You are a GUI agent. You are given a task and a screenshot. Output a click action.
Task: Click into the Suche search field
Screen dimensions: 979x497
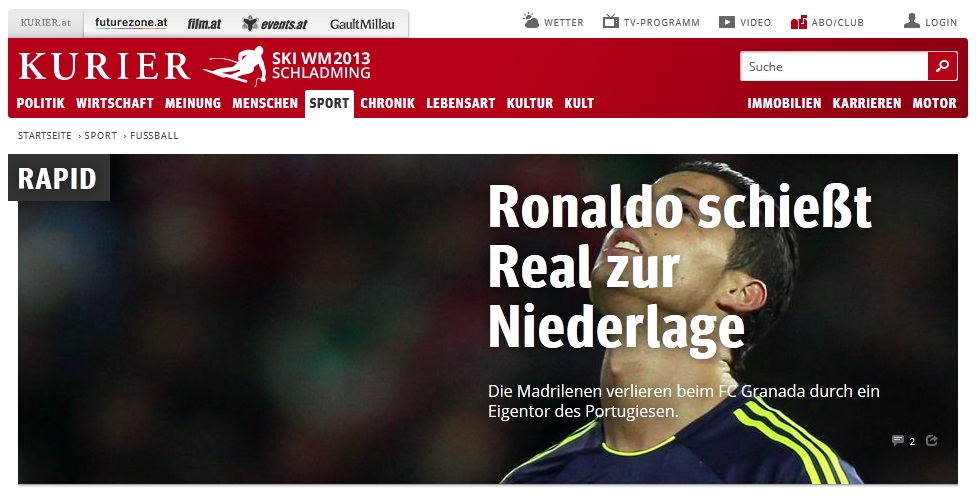coord(834,66)
